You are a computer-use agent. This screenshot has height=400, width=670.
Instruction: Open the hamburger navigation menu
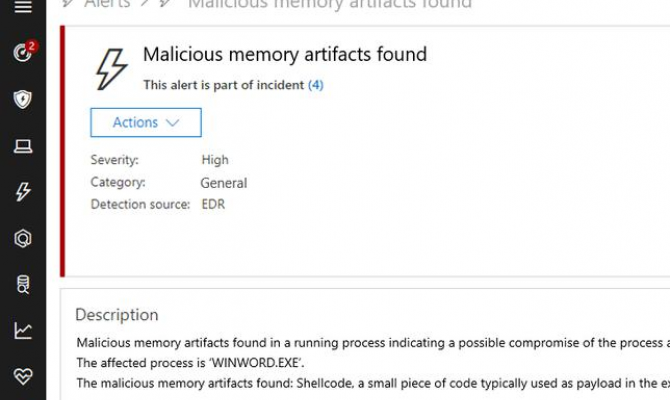tap(22, 7)
